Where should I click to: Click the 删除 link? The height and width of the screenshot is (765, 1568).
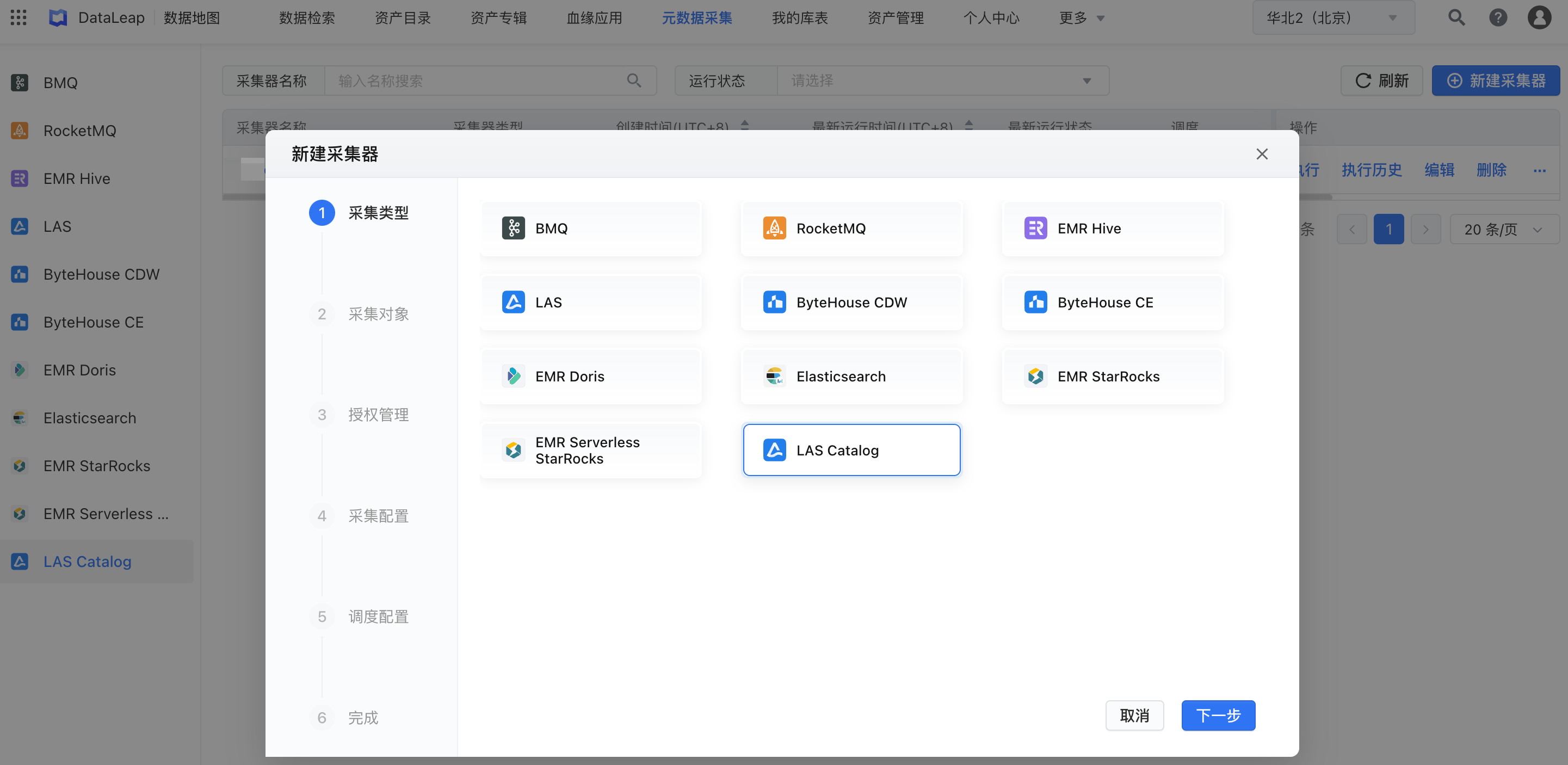pyautogui.click(x=1491, y=170)
